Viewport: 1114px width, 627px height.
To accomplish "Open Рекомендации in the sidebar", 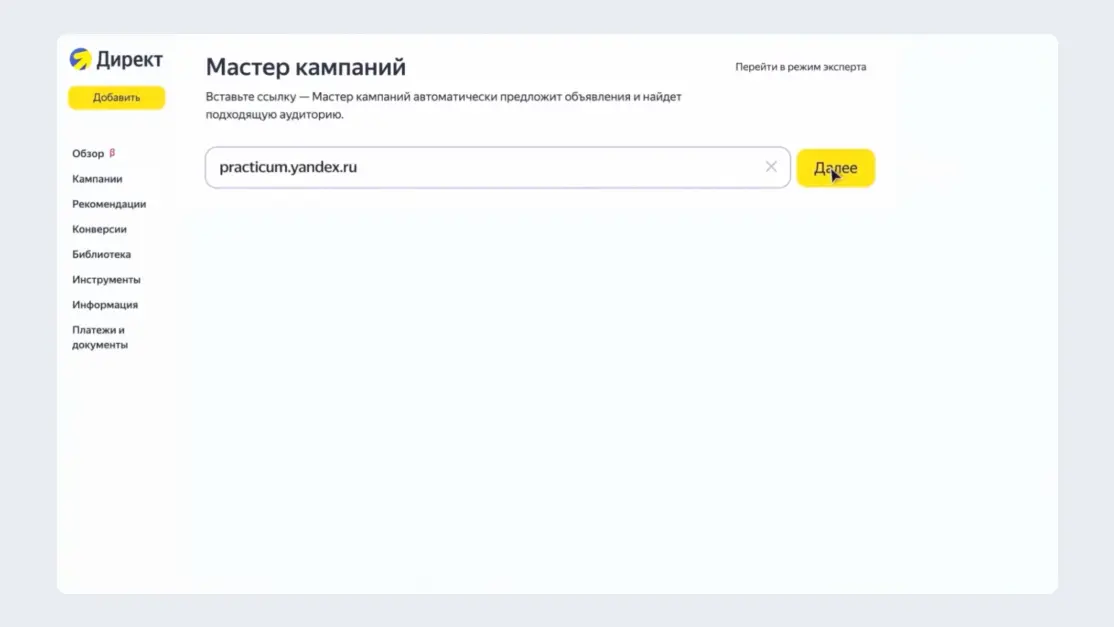I will [x=109, y=204].
